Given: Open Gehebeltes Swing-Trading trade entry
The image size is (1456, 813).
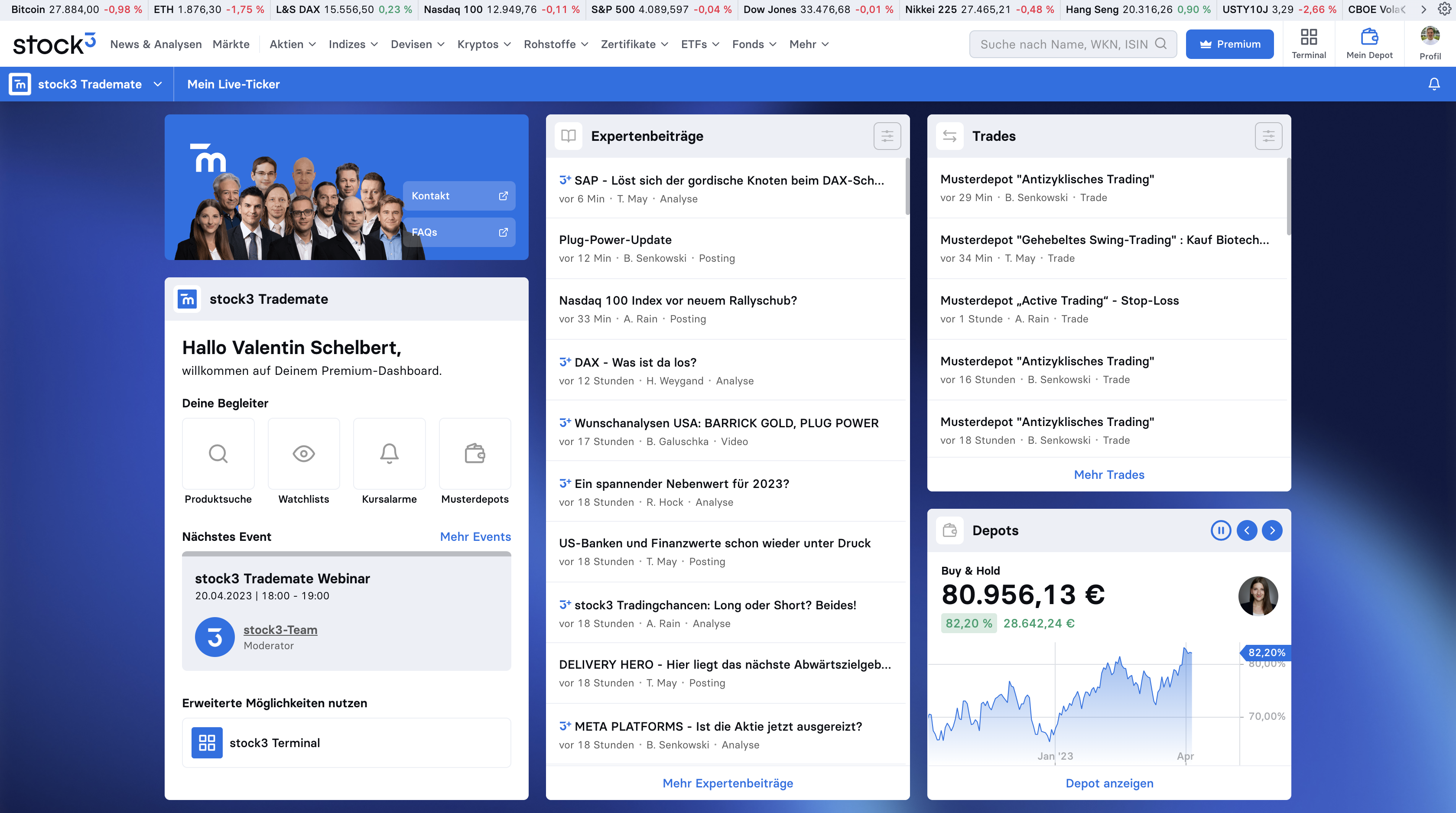Looking at the screenshot, I should (x=1107, y=249).
